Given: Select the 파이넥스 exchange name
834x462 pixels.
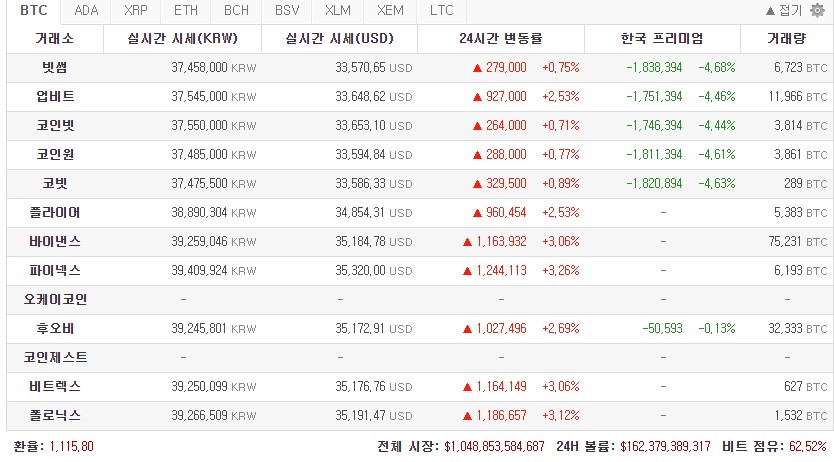Looking at the screenshot, I should (x=55, y=271).
